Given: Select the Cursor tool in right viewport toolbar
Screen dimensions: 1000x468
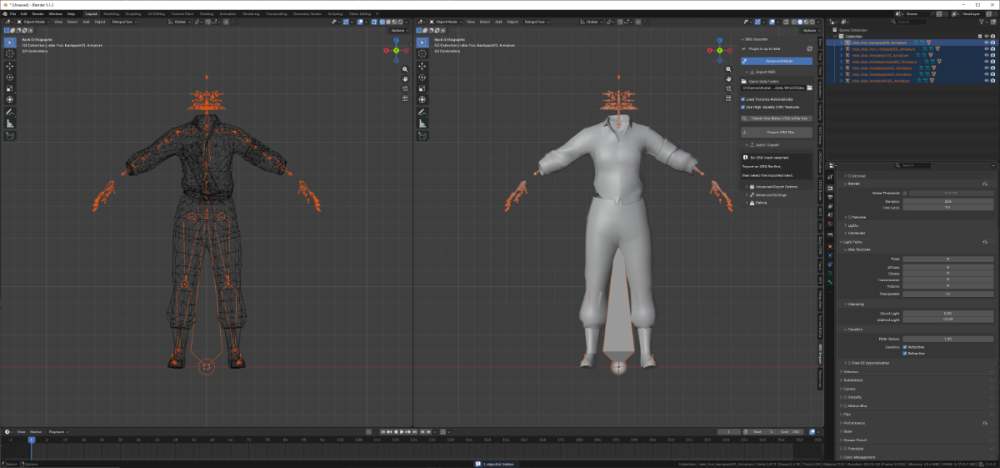Looking at the screenshot, I should 422,54.
